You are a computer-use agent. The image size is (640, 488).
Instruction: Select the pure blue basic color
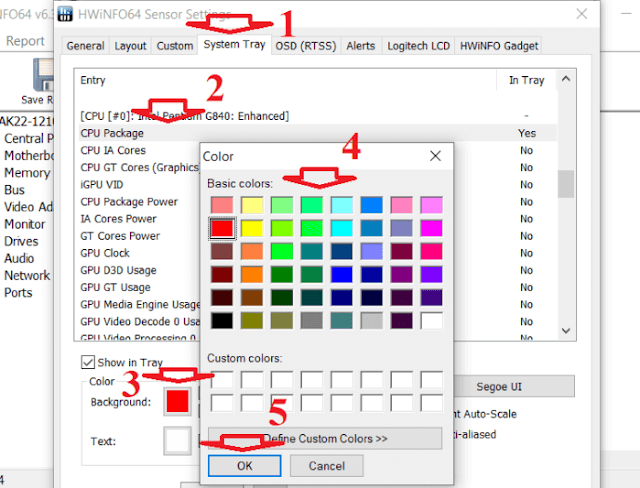pos(342,275)
